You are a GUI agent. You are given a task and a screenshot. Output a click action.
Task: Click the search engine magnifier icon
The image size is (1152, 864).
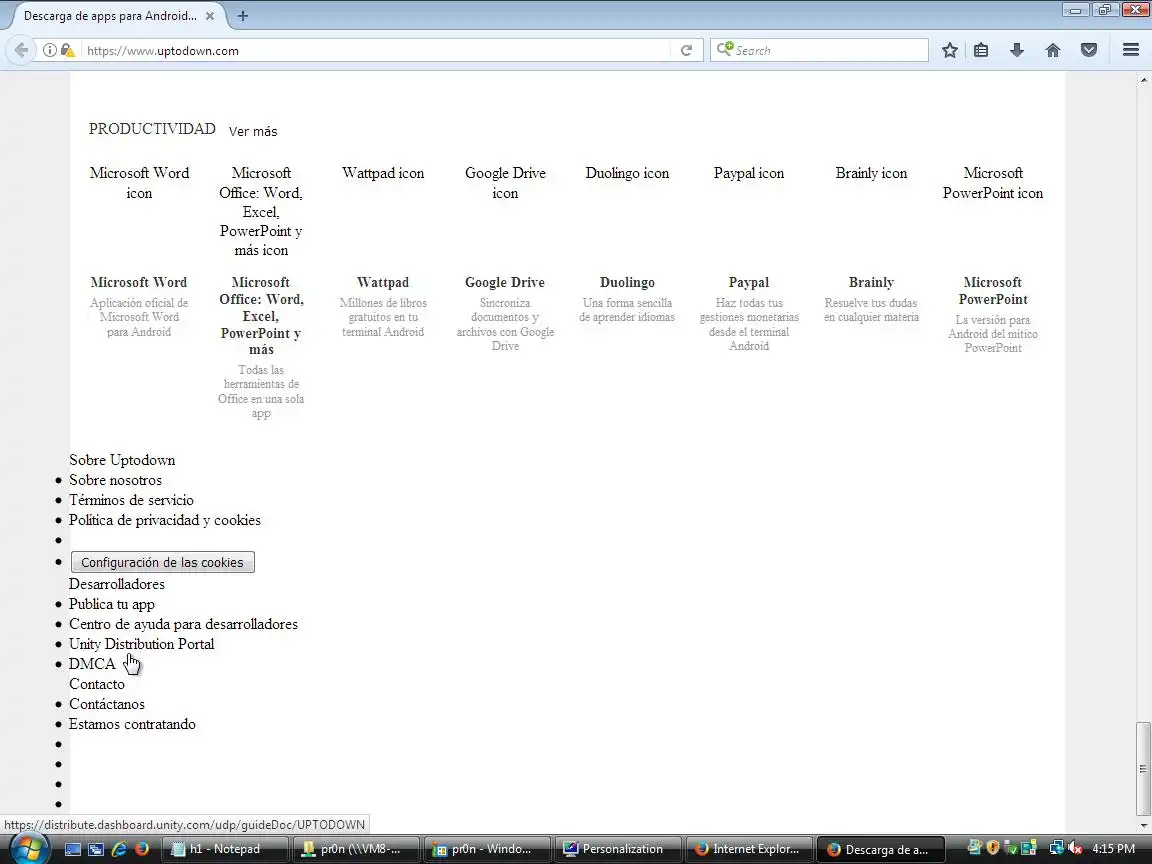[724, 49]
